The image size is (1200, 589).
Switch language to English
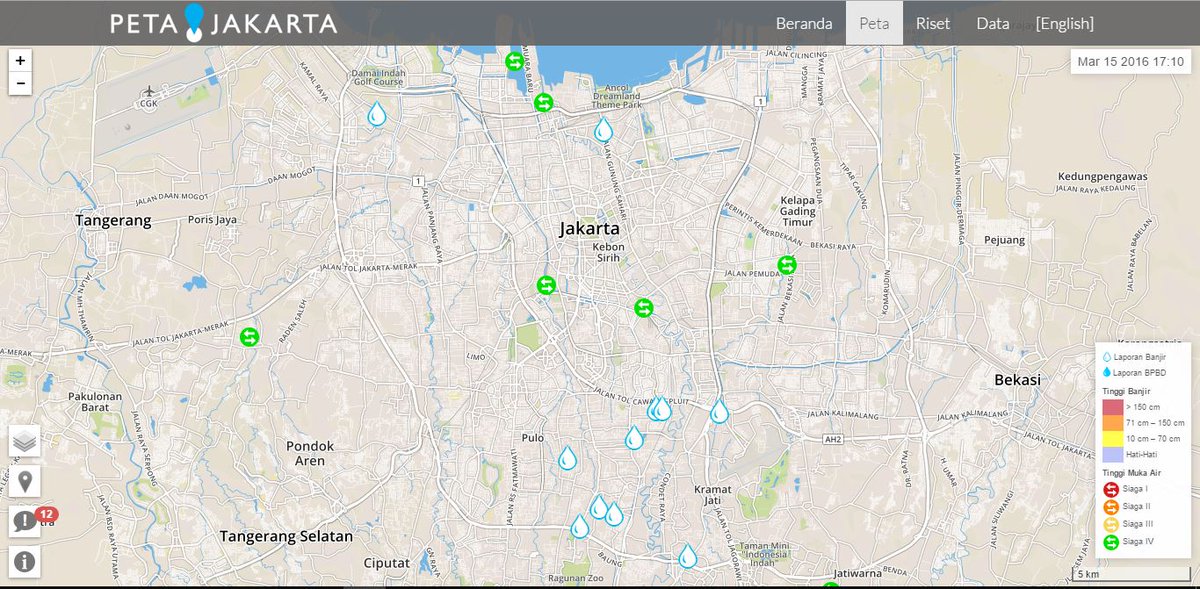click(1065, 23)
